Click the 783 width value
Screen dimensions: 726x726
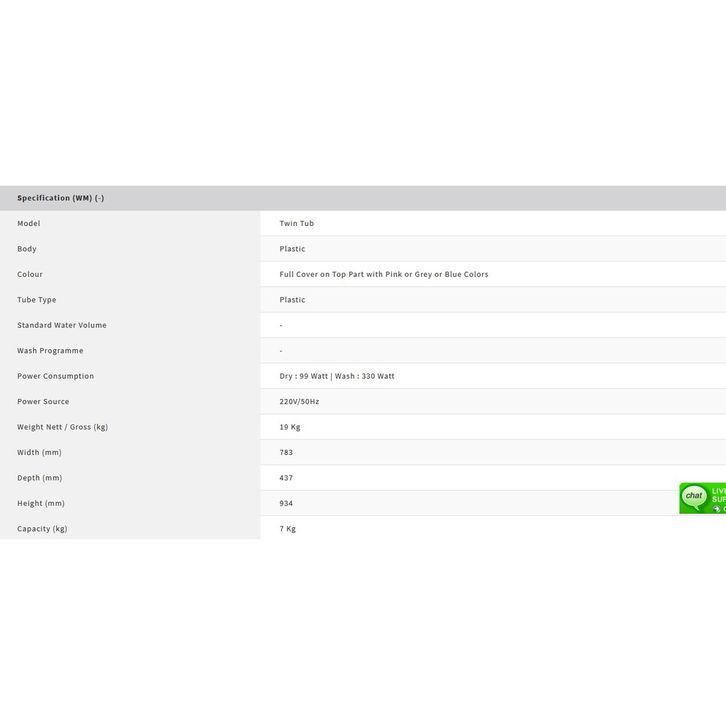[x=286, y=453]
